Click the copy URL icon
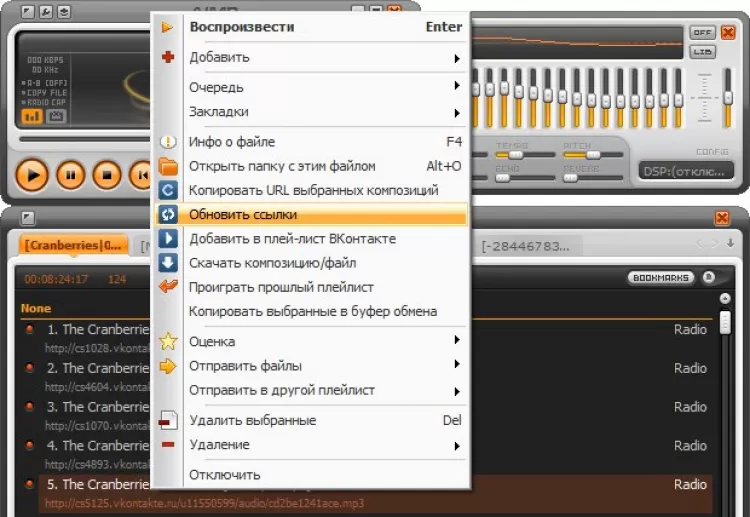This screenshot has width=750, height=517. tap(168, 190)
